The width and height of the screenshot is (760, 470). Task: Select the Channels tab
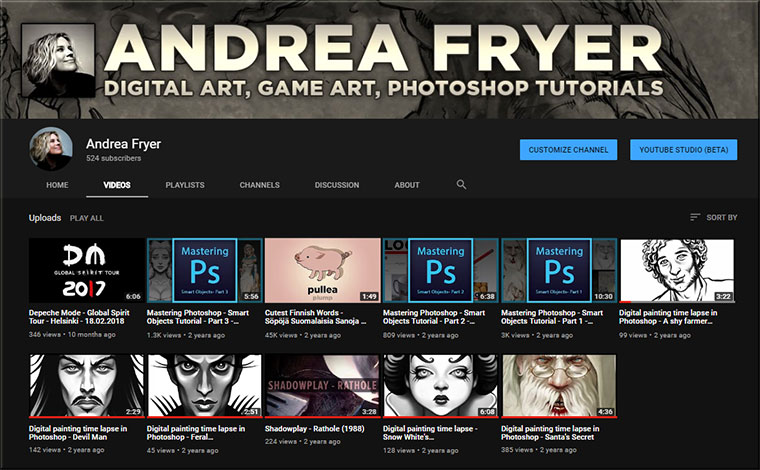point(259,185)
